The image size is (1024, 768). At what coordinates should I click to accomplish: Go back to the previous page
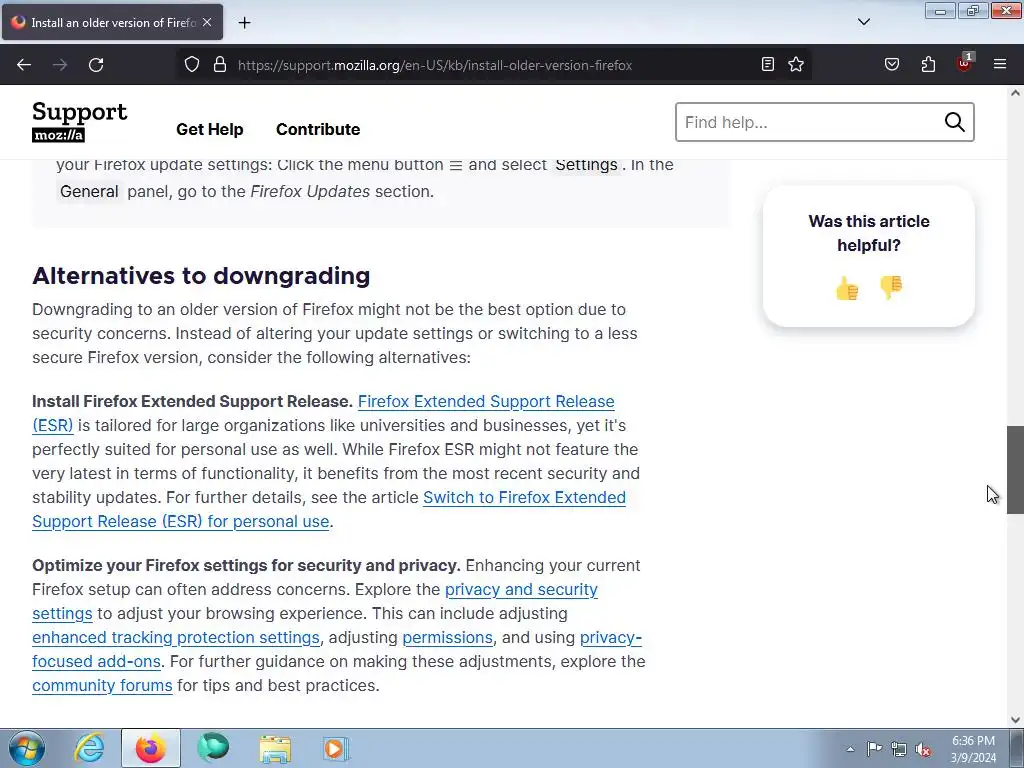(24, 65)
